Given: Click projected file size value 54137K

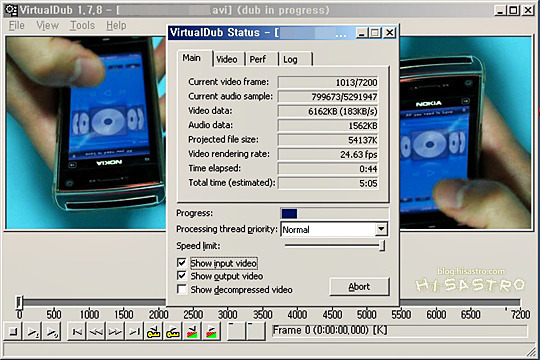Looking at the screenshot, I should [x=328, y=140].
